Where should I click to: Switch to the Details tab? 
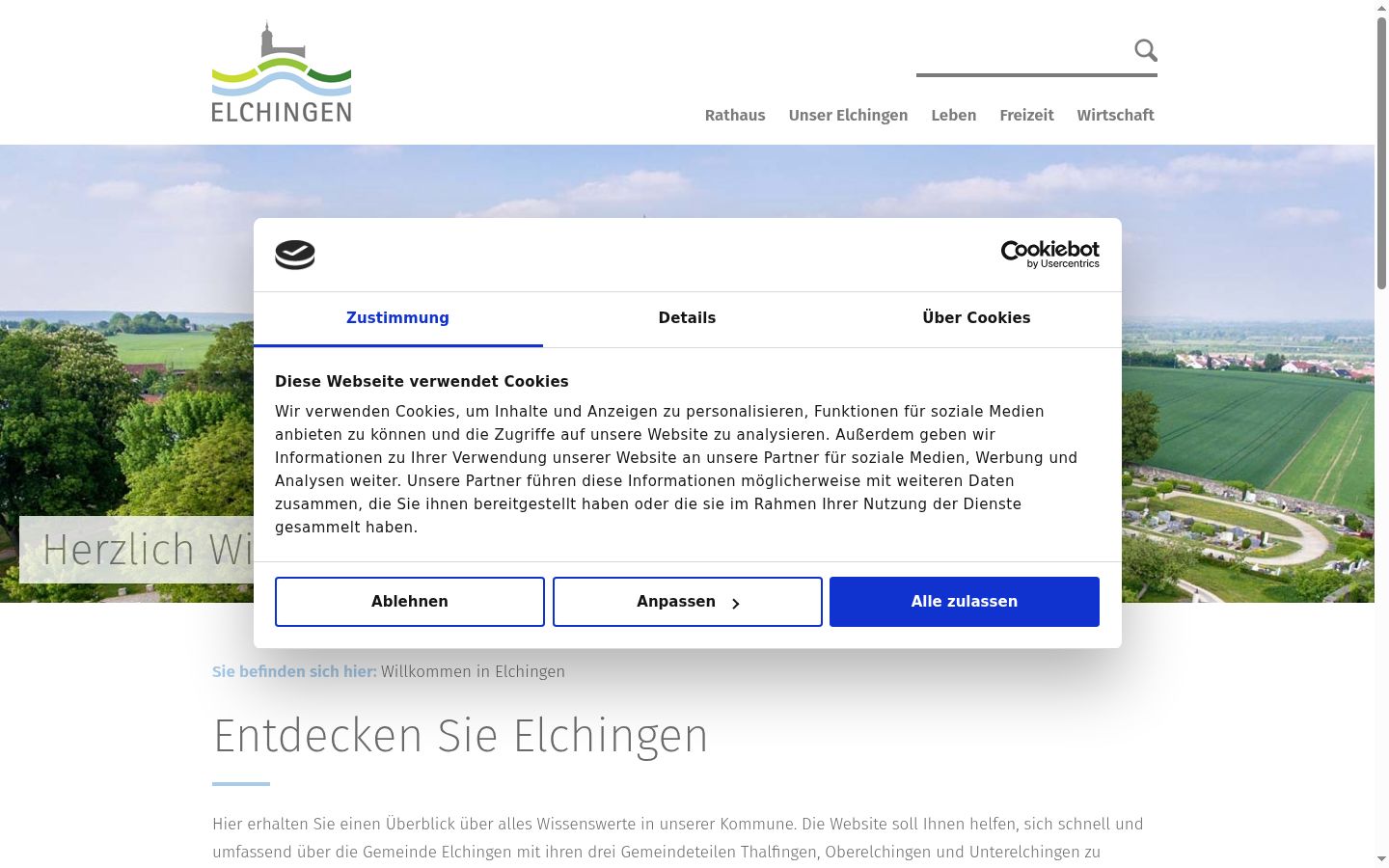click(x=687, y=318)
